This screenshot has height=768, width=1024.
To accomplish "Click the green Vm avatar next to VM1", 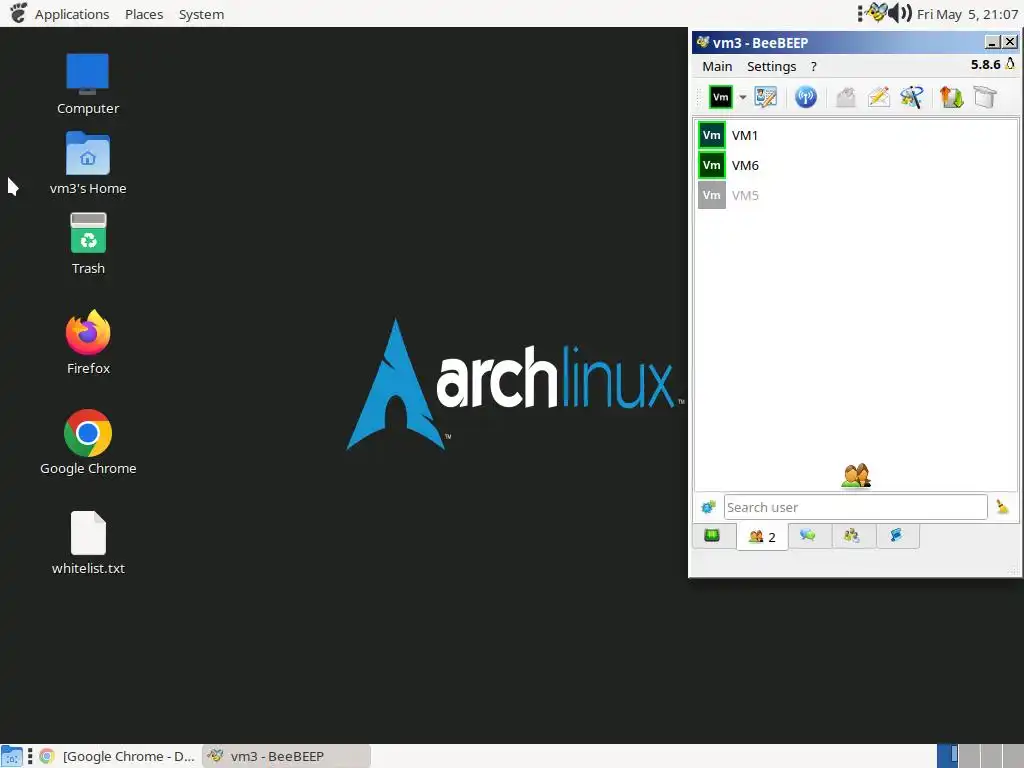I will [x=711, y=135].
